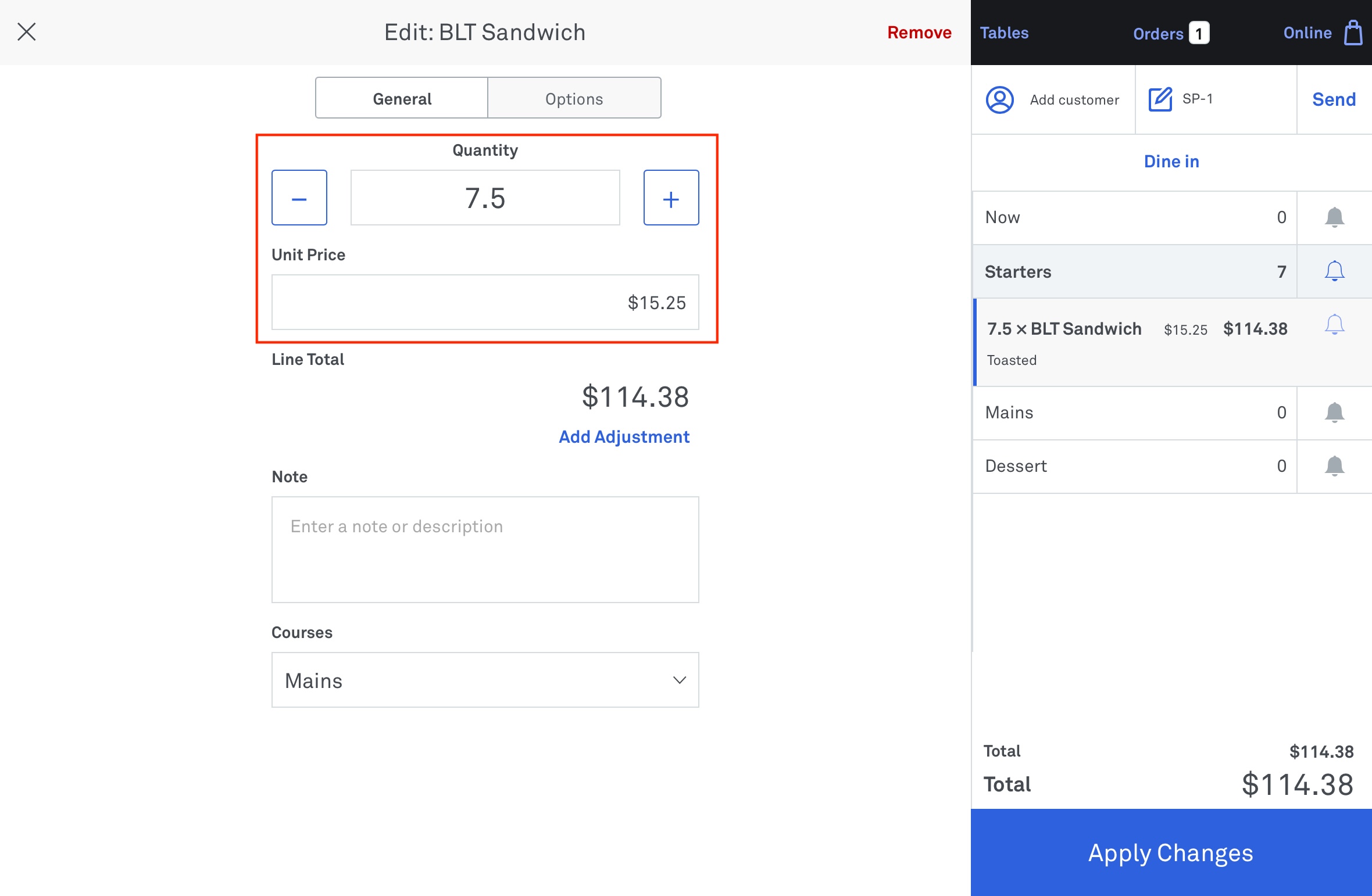1372x896 pixels.
Task: Click the minus quantity button
Action: (x=299, y=198)
